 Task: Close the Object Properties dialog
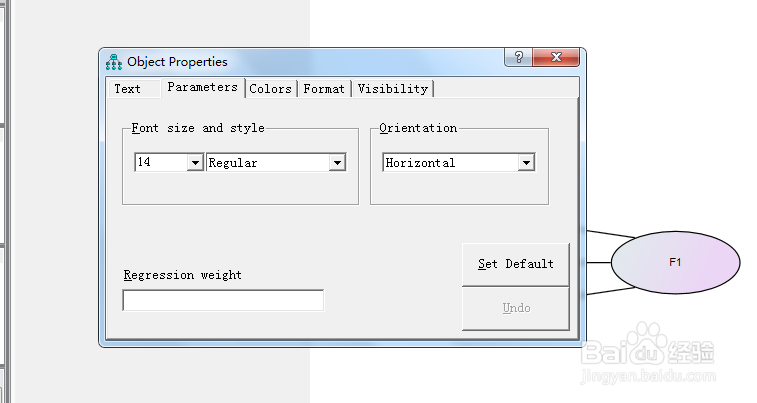coord(556,57)
